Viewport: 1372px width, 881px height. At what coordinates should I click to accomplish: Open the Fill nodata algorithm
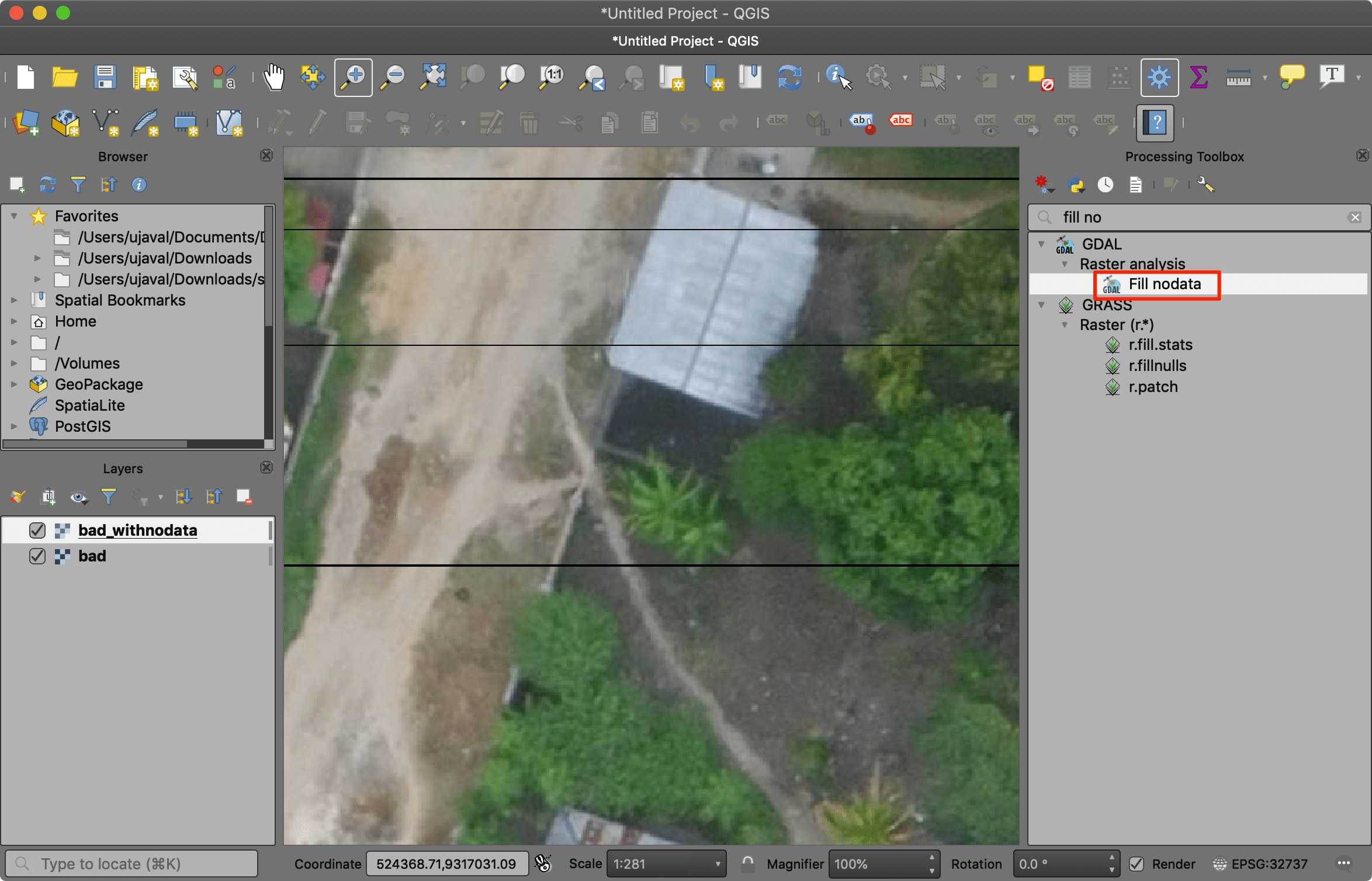(1164, 285)
